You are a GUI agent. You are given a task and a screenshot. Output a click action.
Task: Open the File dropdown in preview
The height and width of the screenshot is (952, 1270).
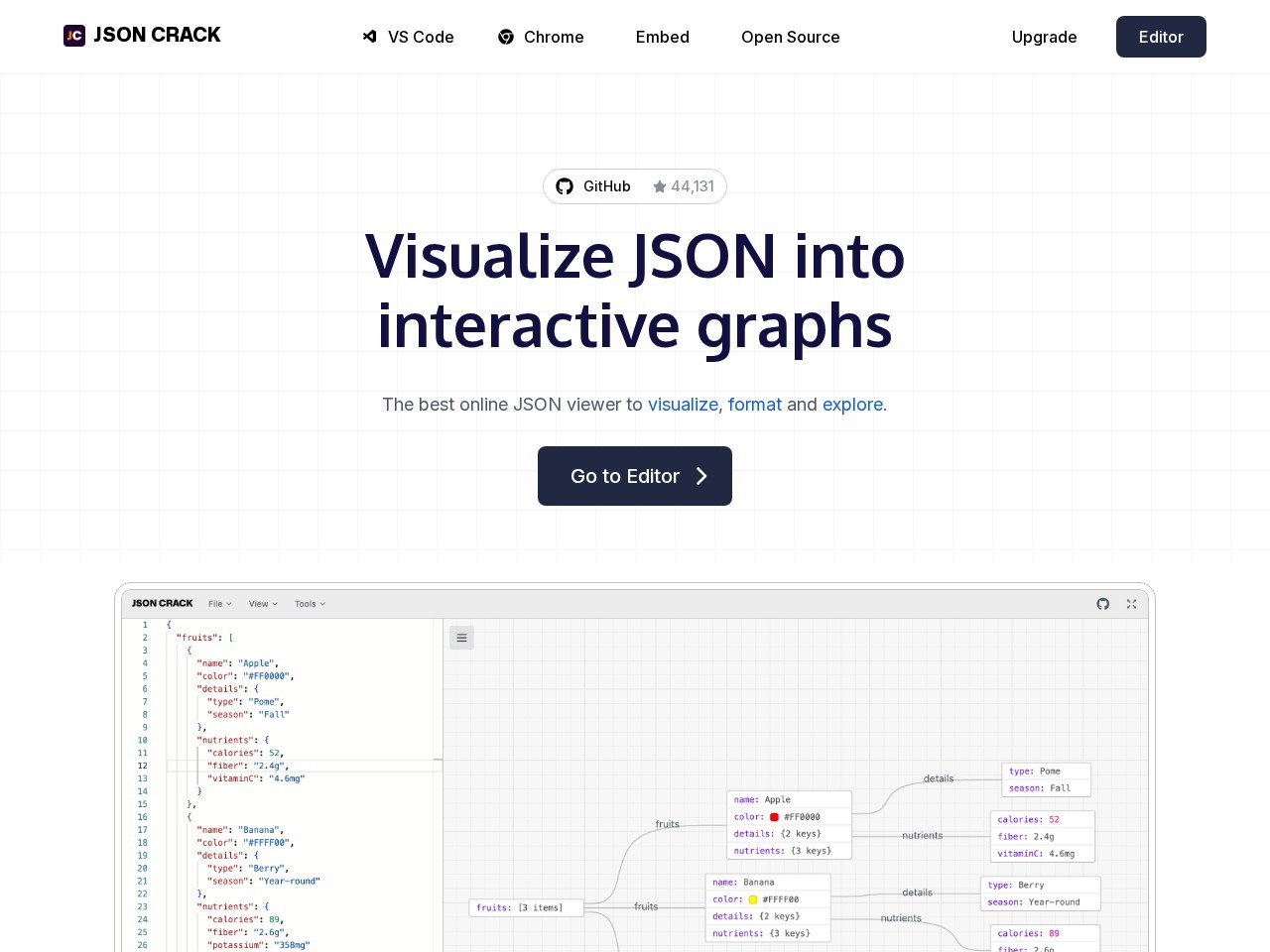220,604
